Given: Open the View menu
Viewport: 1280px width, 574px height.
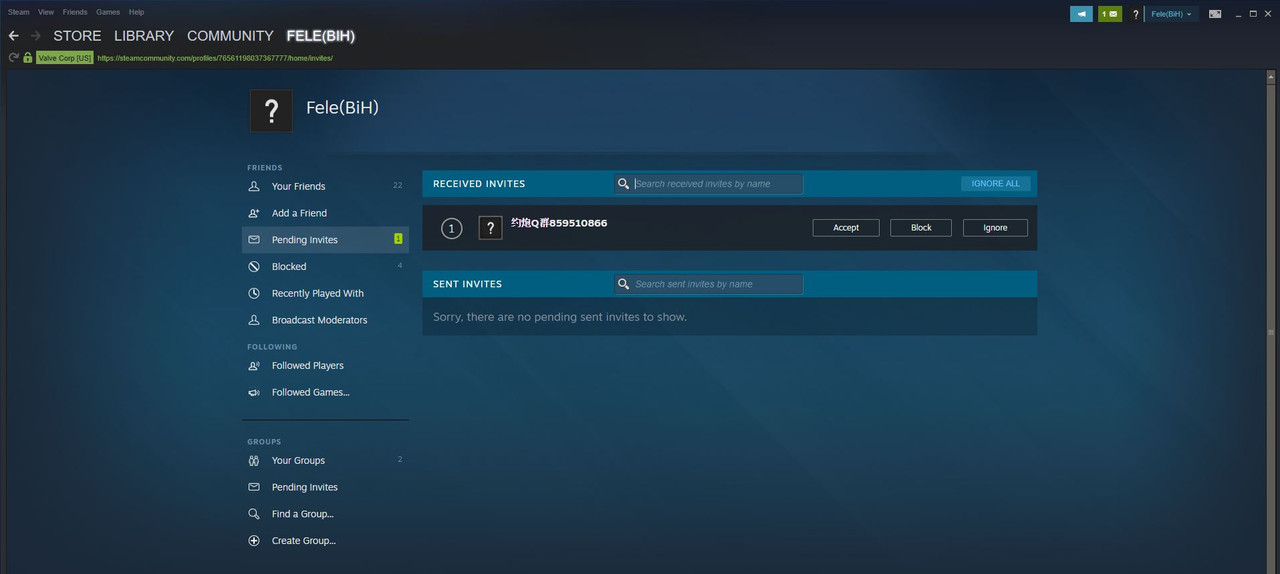Looking at the screenshot, I should pyautogui.click(x=46, y=12).
